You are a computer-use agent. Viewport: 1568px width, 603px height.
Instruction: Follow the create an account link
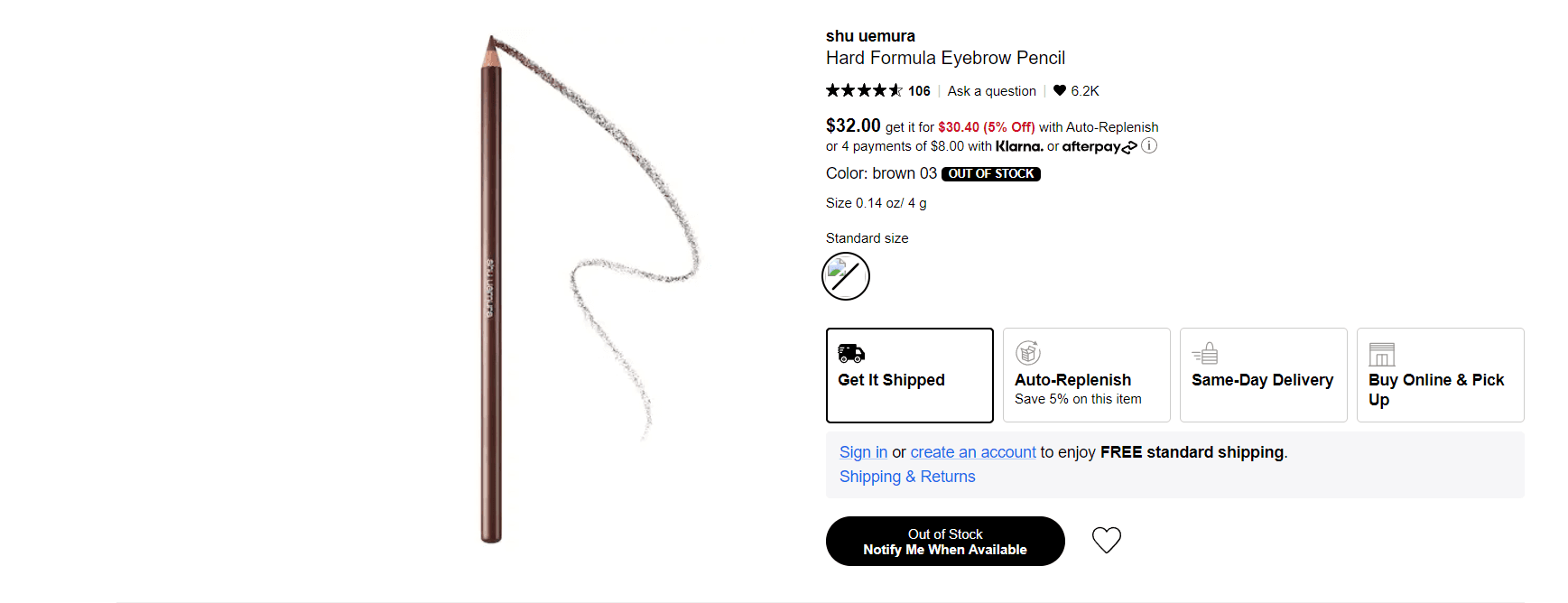pos(972,452)
